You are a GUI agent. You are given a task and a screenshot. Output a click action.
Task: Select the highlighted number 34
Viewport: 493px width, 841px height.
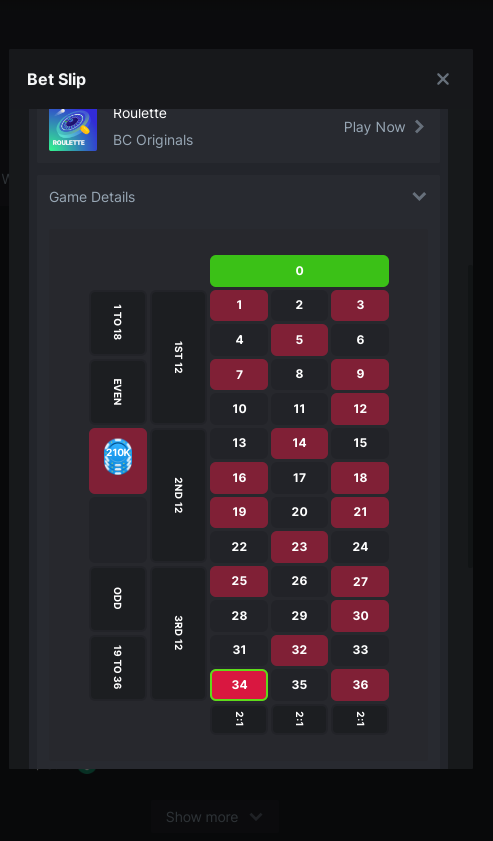(x=239, y=685)
